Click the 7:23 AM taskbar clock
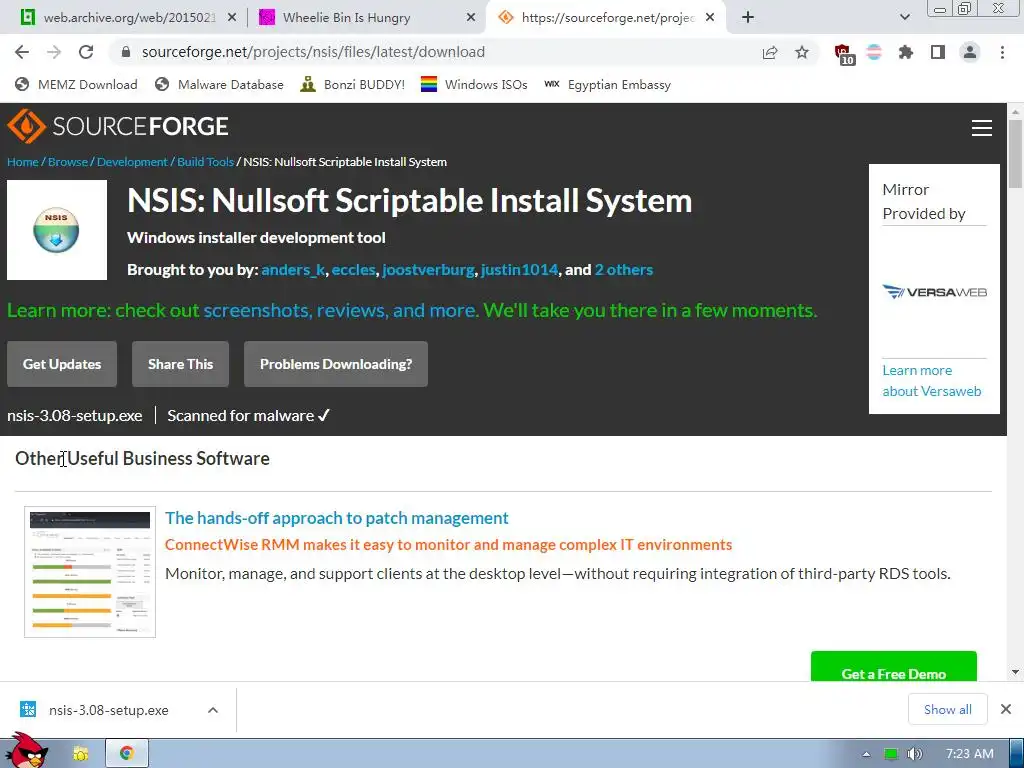Screen dimensions: 1024x768 [970, 754]
